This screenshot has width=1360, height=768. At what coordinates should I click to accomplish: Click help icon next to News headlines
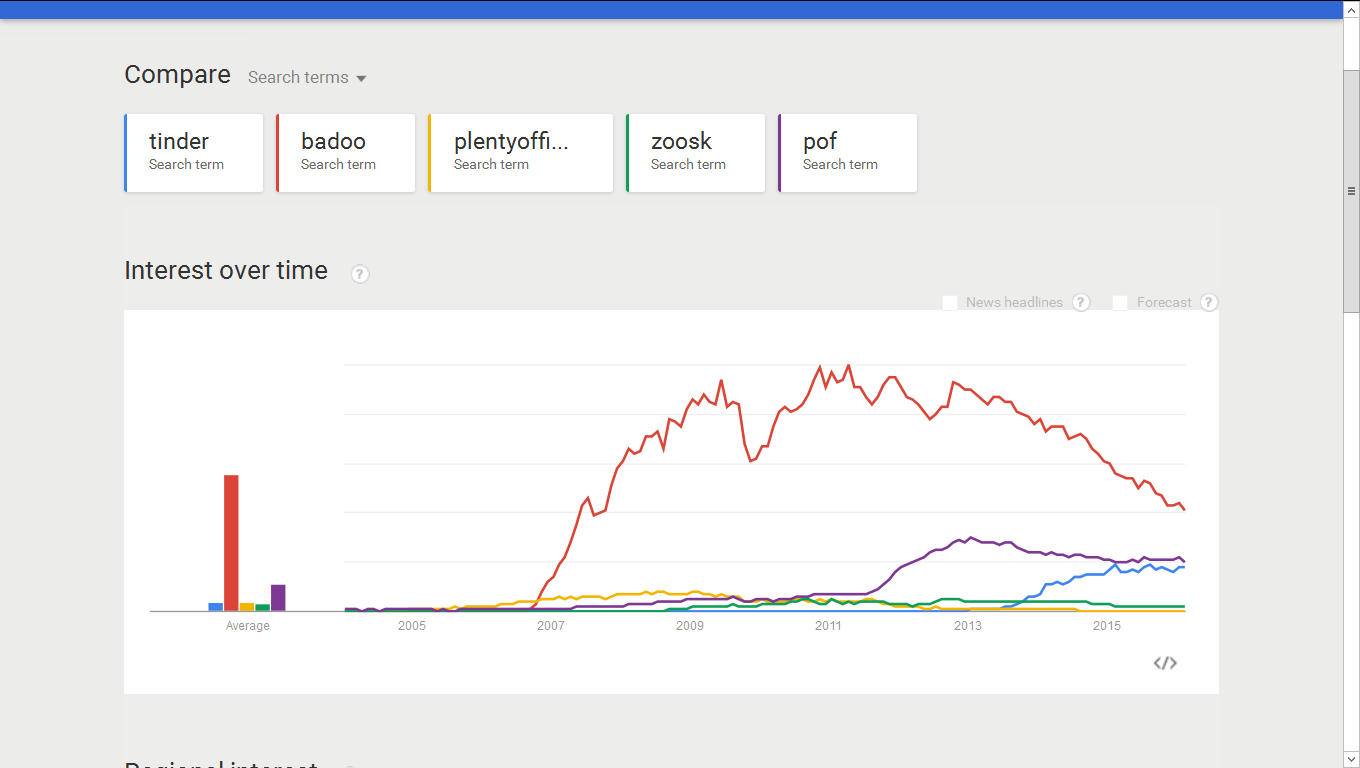[x=1081, y=302]
